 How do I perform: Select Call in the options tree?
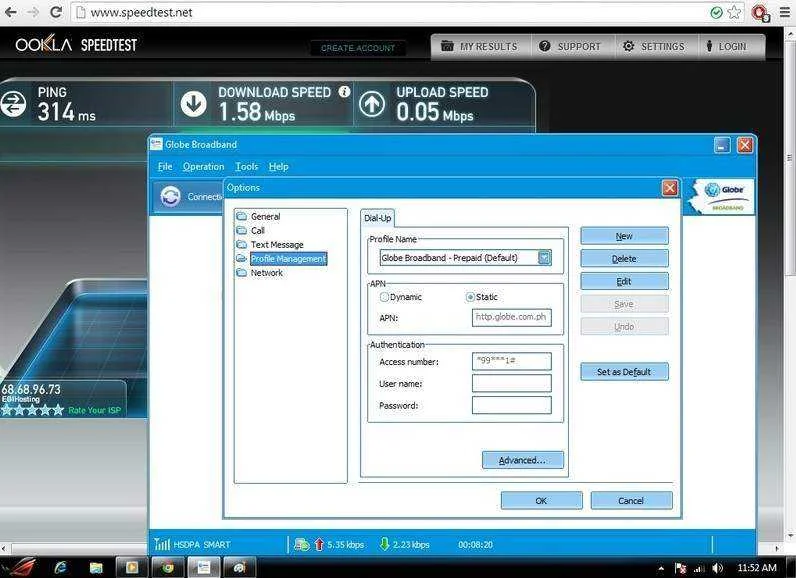(258, 231)
